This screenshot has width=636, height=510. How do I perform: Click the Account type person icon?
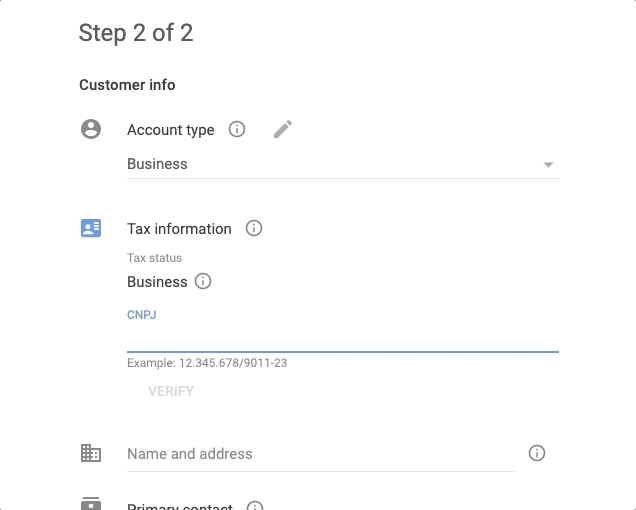pos(91,129)
